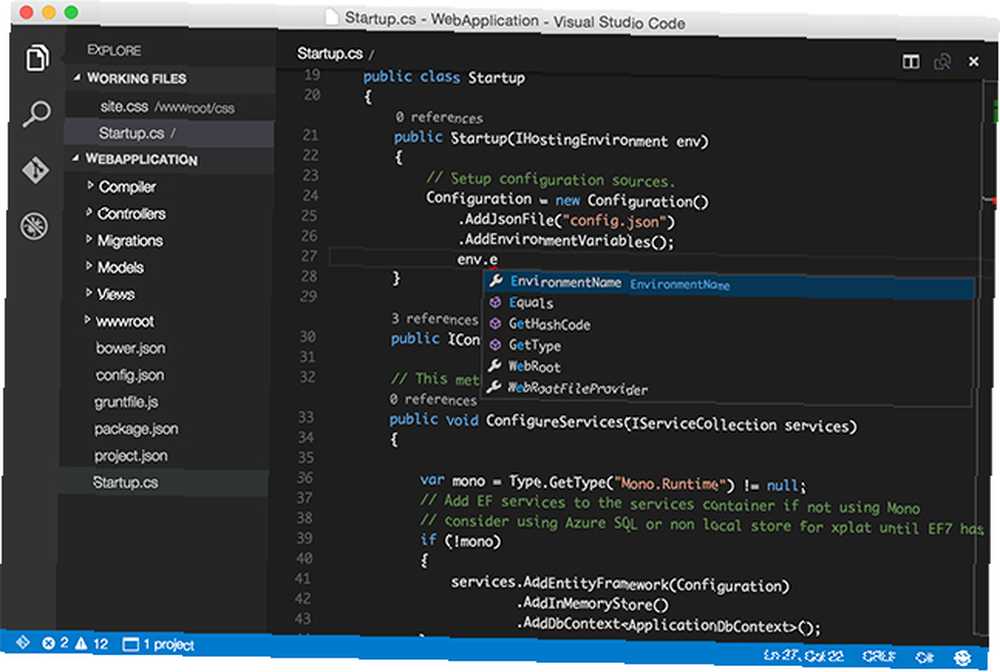Open 0 references above ConfigureServices
1000x672 pixels.
click(x=434, y=399)
